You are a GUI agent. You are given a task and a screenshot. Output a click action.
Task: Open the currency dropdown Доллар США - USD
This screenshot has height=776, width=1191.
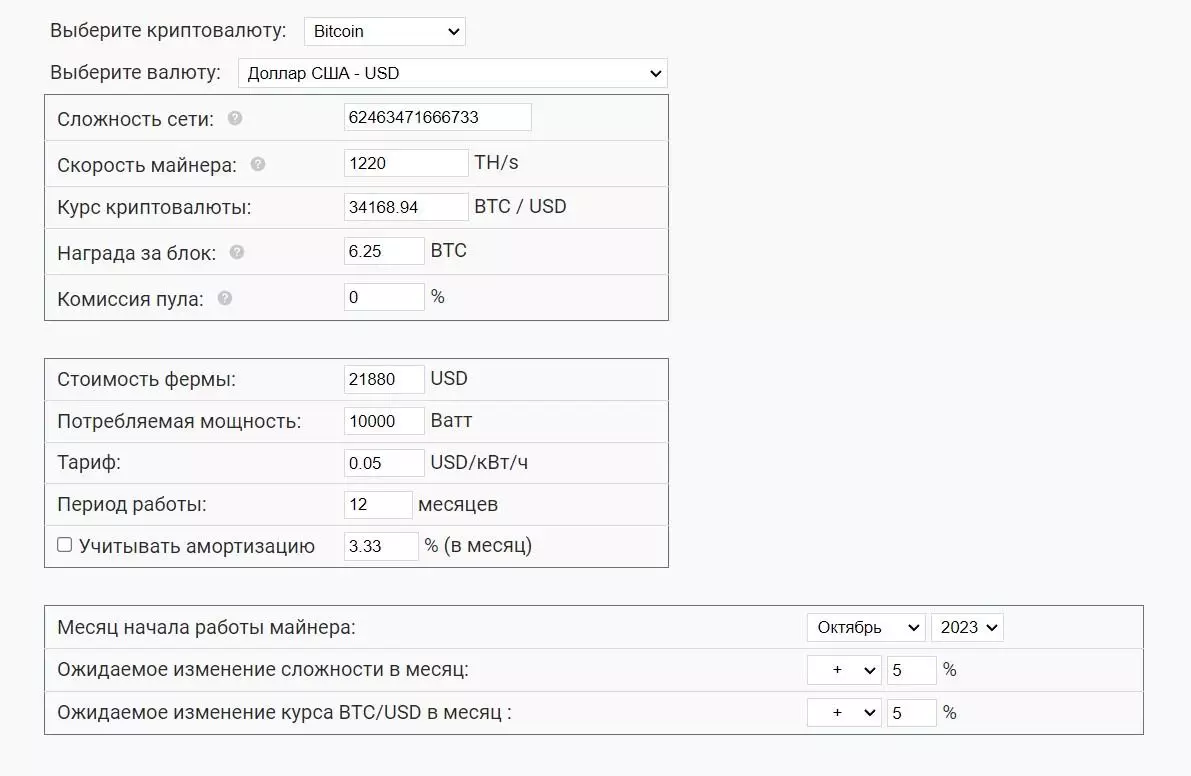(452, 73)
